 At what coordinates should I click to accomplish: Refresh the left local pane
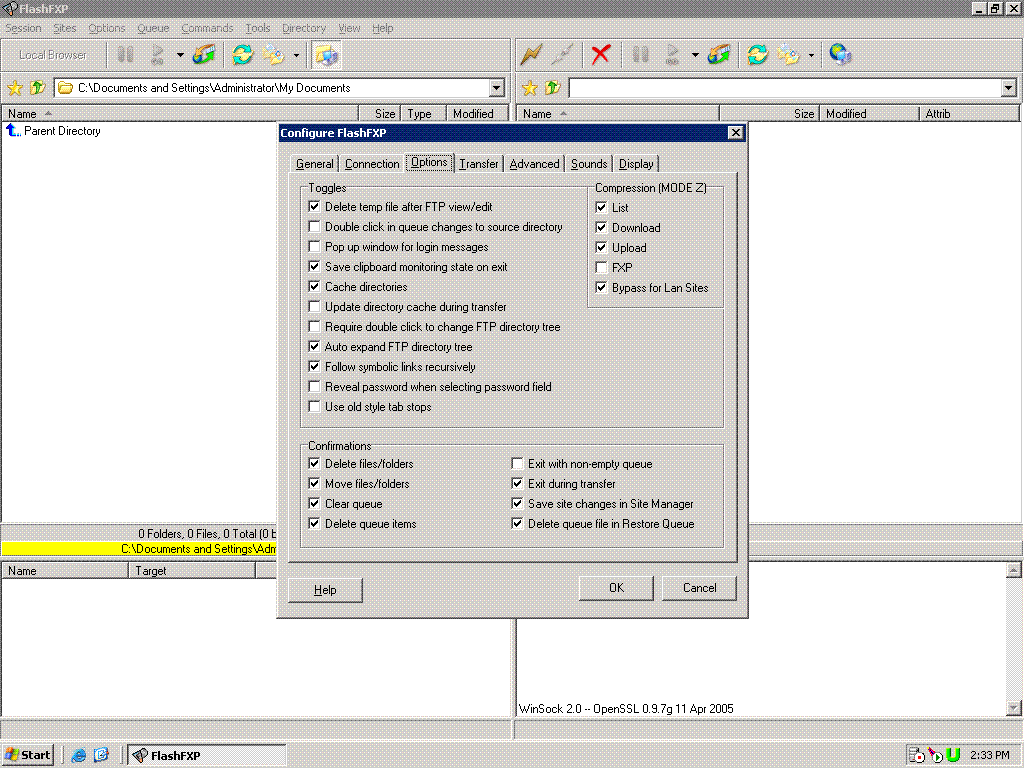tap(242, 55)
